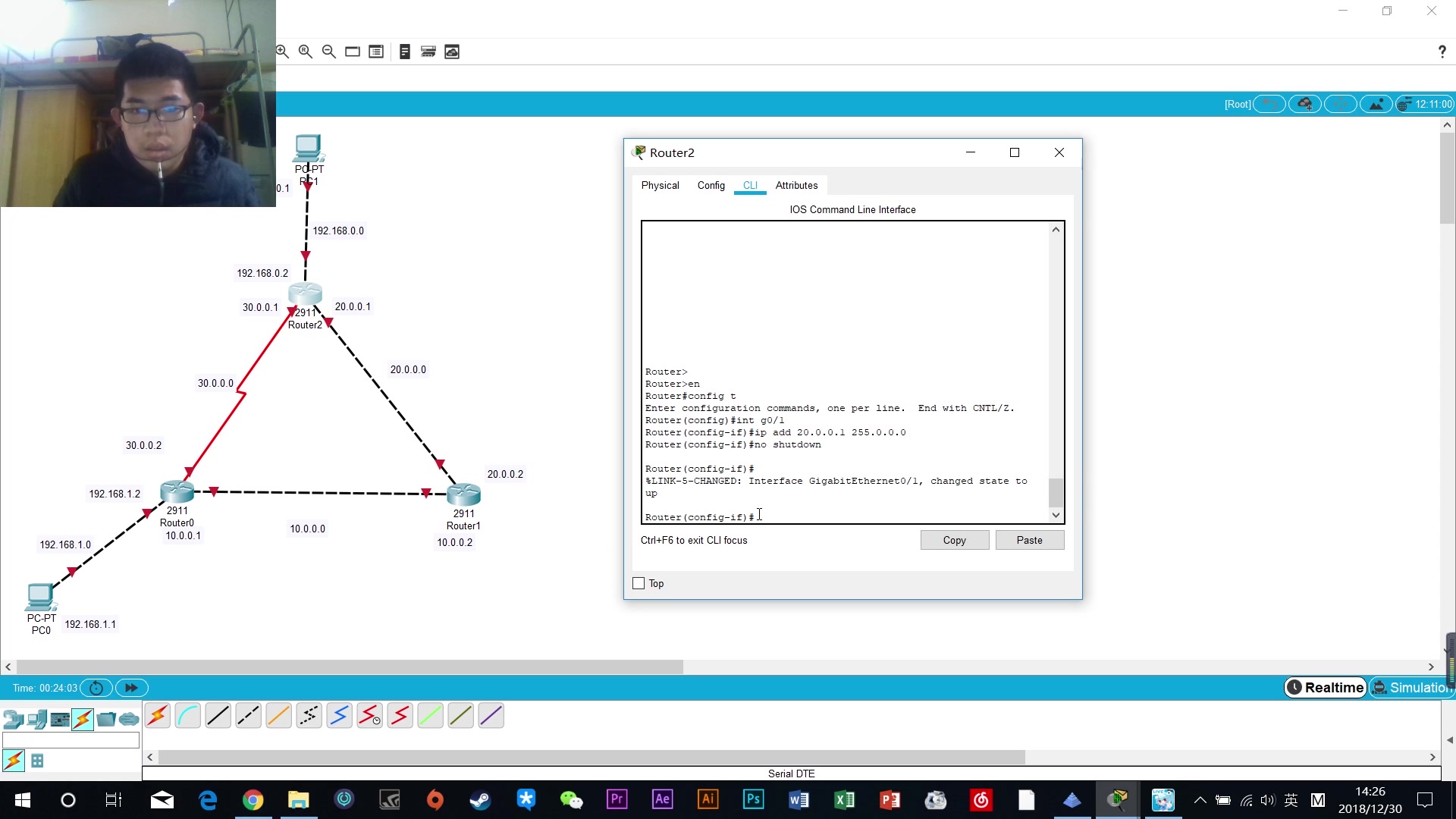Viewport: 1456px width, 819px height.
Task: Click the Paste button
Action: [x=1029, y=540]
